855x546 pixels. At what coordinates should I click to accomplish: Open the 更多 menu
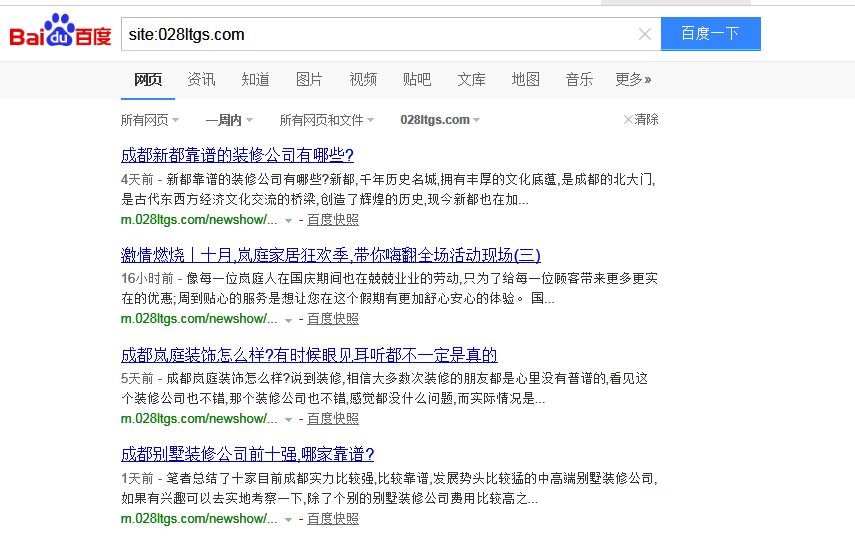[633, 80]
